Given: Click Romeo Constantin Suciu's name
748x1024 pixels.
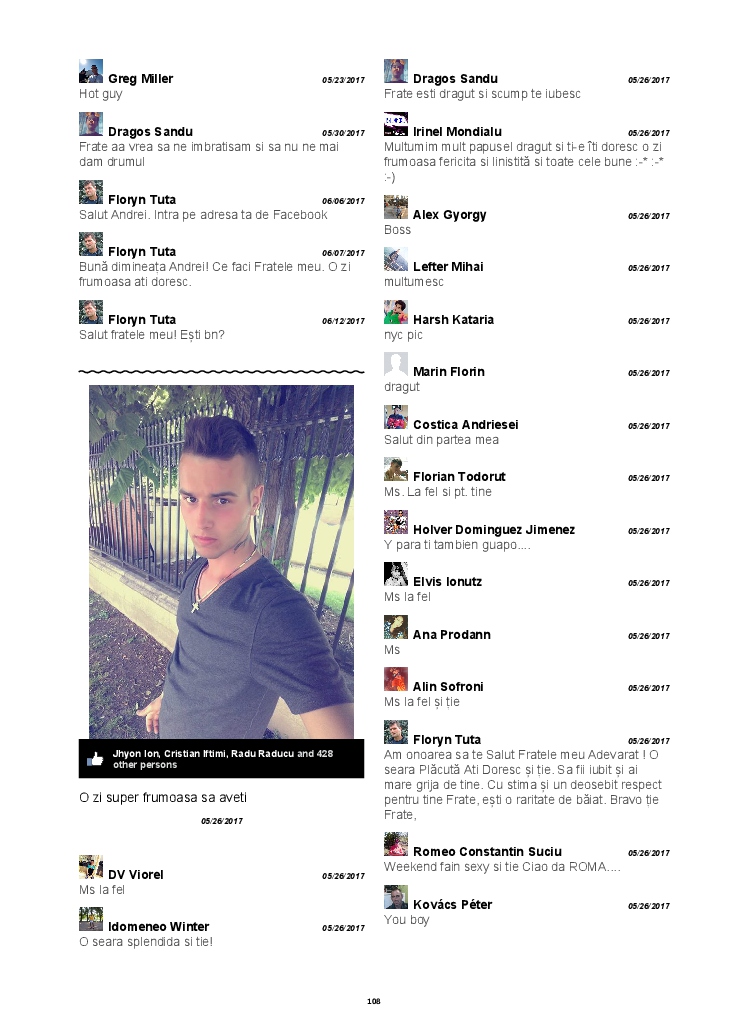Looking at the screenshot, I should pyautogui.click(x=487, y=852).
